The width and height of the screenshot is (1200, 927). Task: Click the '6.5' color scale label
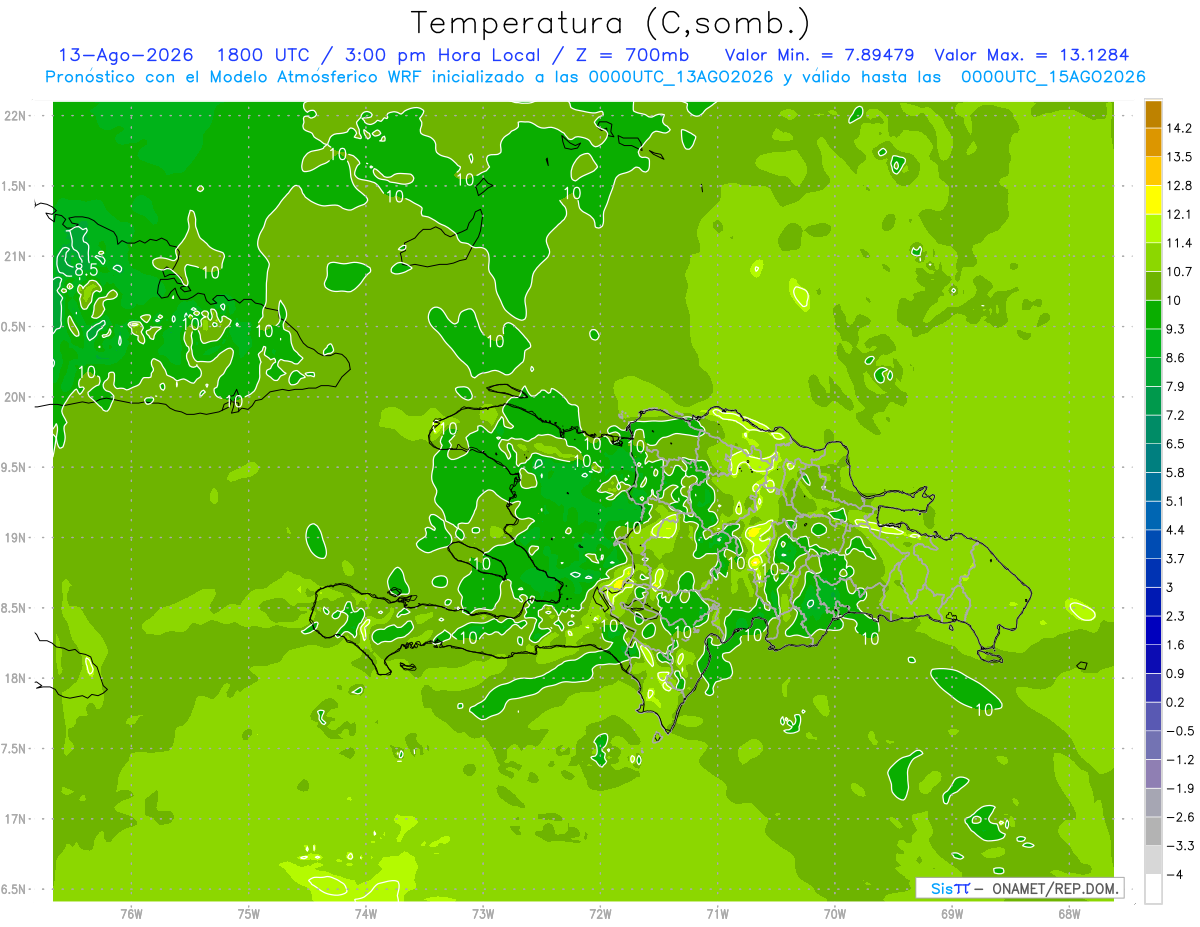point(1177,444)
